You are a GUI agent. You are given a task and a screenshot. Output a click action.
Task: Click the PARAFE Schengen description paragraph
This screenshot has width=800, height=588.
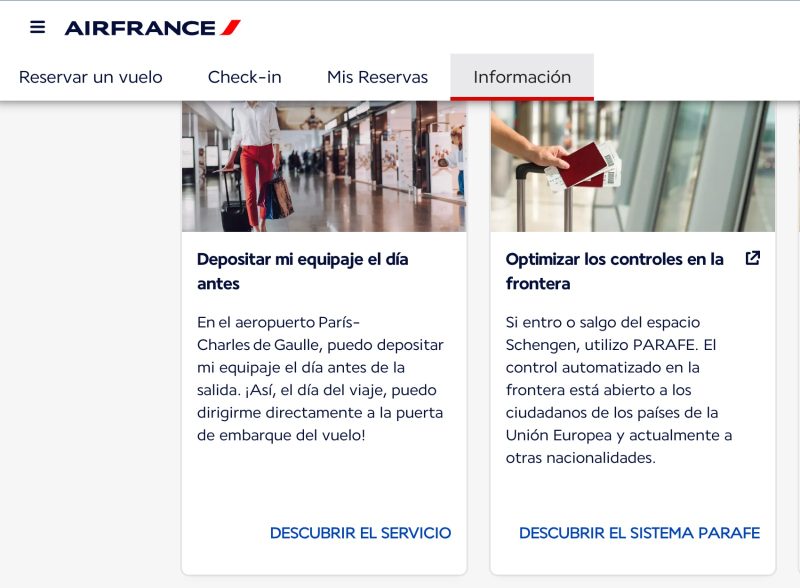[619, 390]
